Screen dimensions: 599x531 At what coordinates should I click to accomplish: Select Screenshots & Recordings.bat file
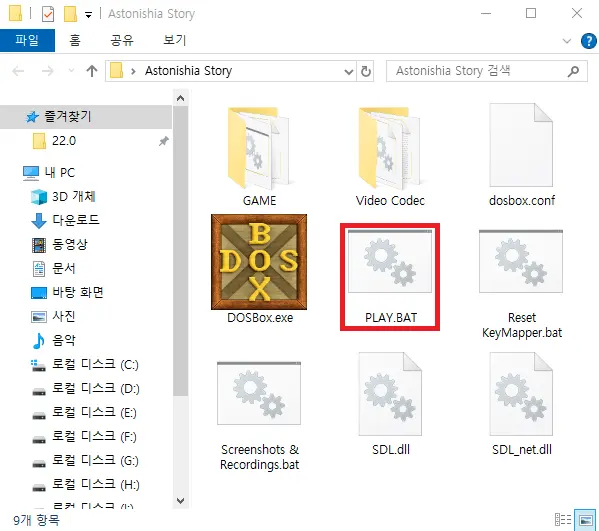(x=259, y=416)
